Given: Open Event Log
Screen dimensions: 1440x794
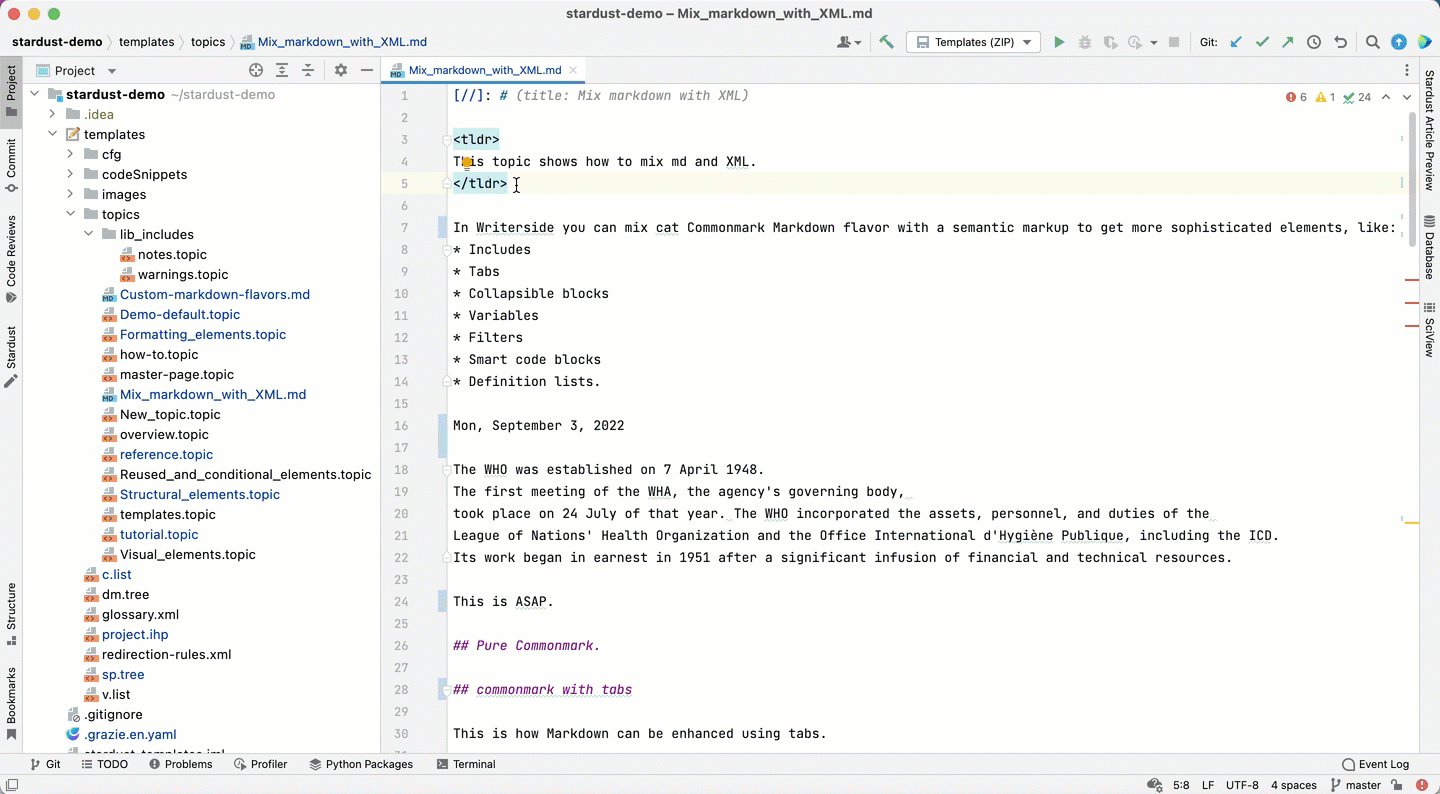Looking at the screenshot, I should [x=1375, y=764].
